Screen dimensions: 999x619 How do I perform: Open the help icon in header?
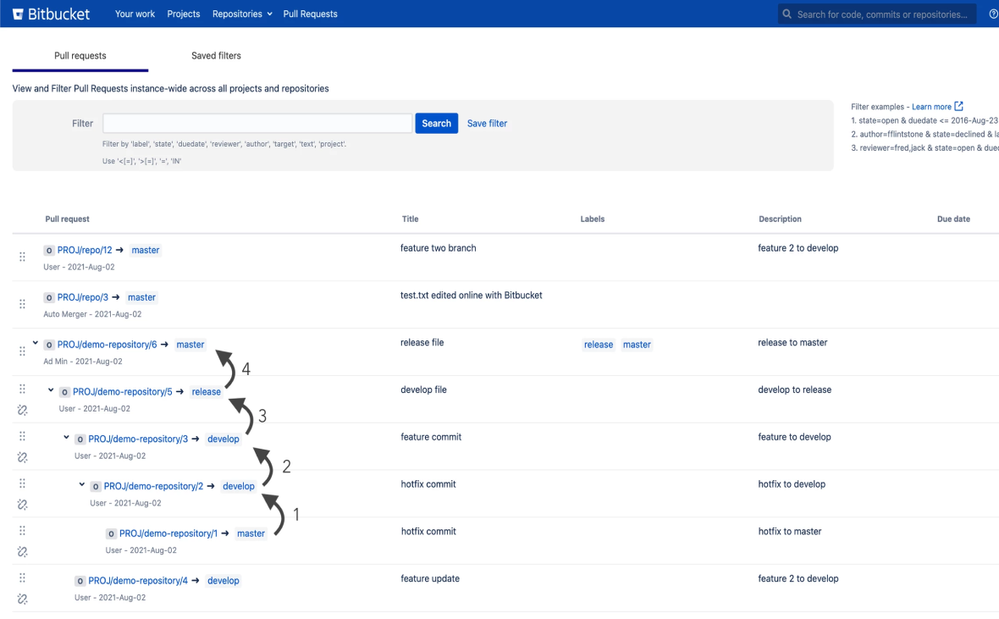click(x=994, y=14)
